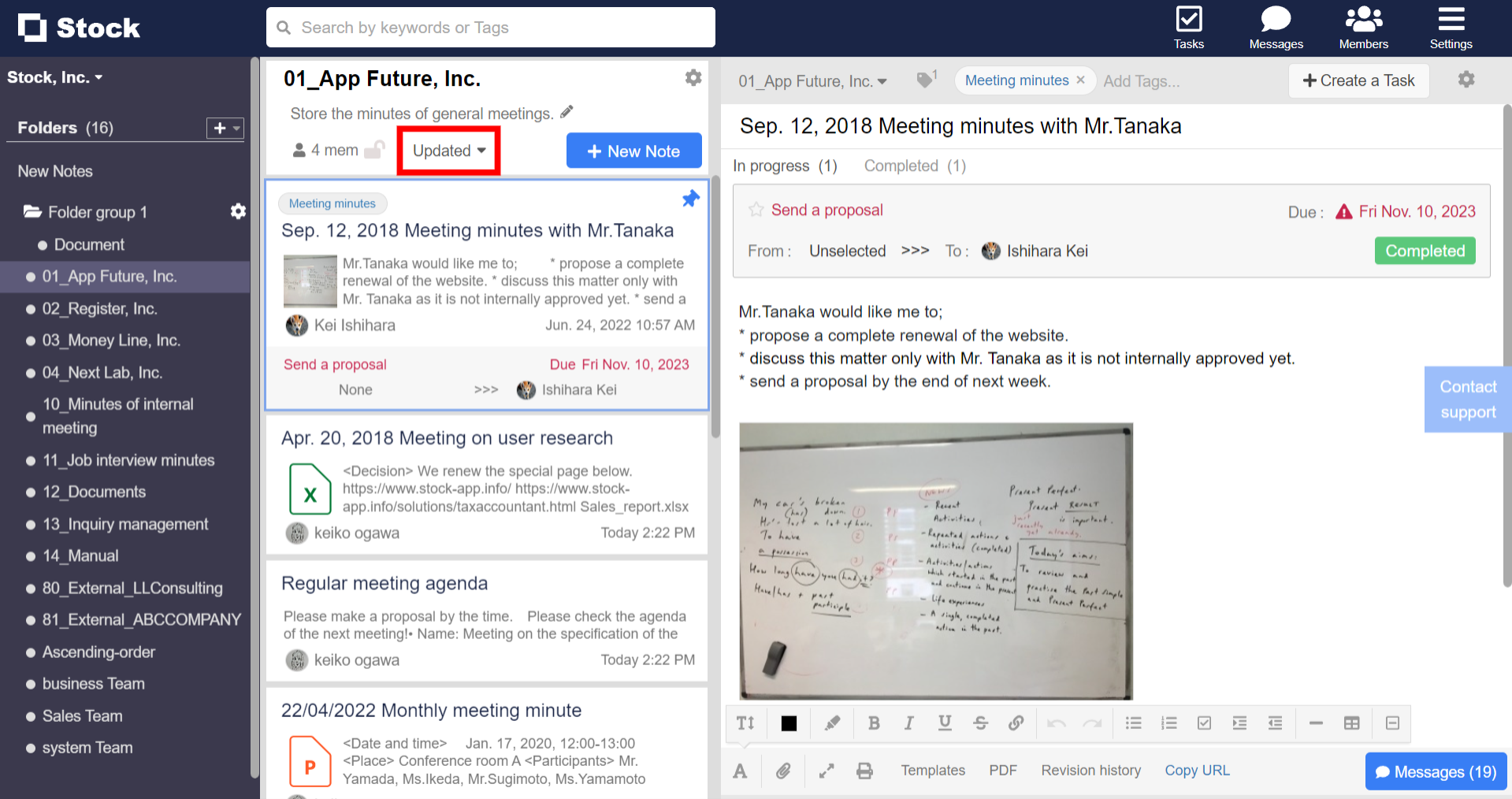Insert a table using the table icon
The width and height of the screenshot is (1512, 799).
coord(1351,723)
